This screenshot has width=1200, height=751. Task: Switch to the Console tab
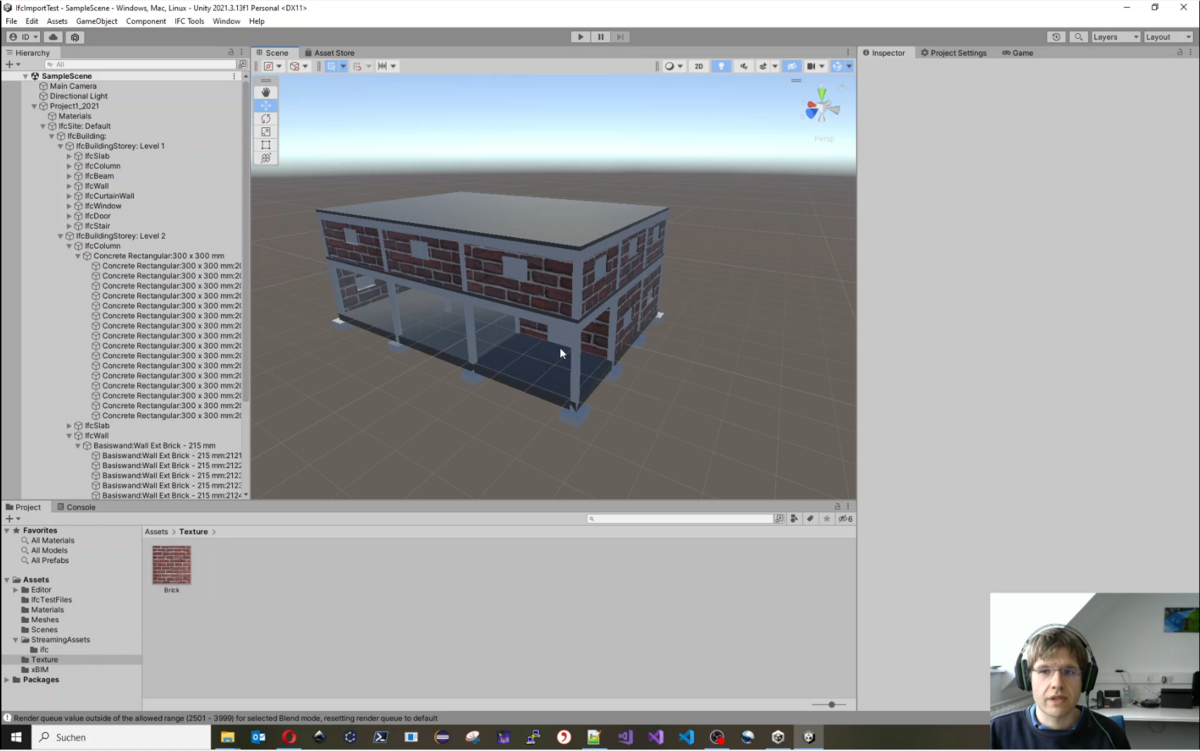coord(76,507)
